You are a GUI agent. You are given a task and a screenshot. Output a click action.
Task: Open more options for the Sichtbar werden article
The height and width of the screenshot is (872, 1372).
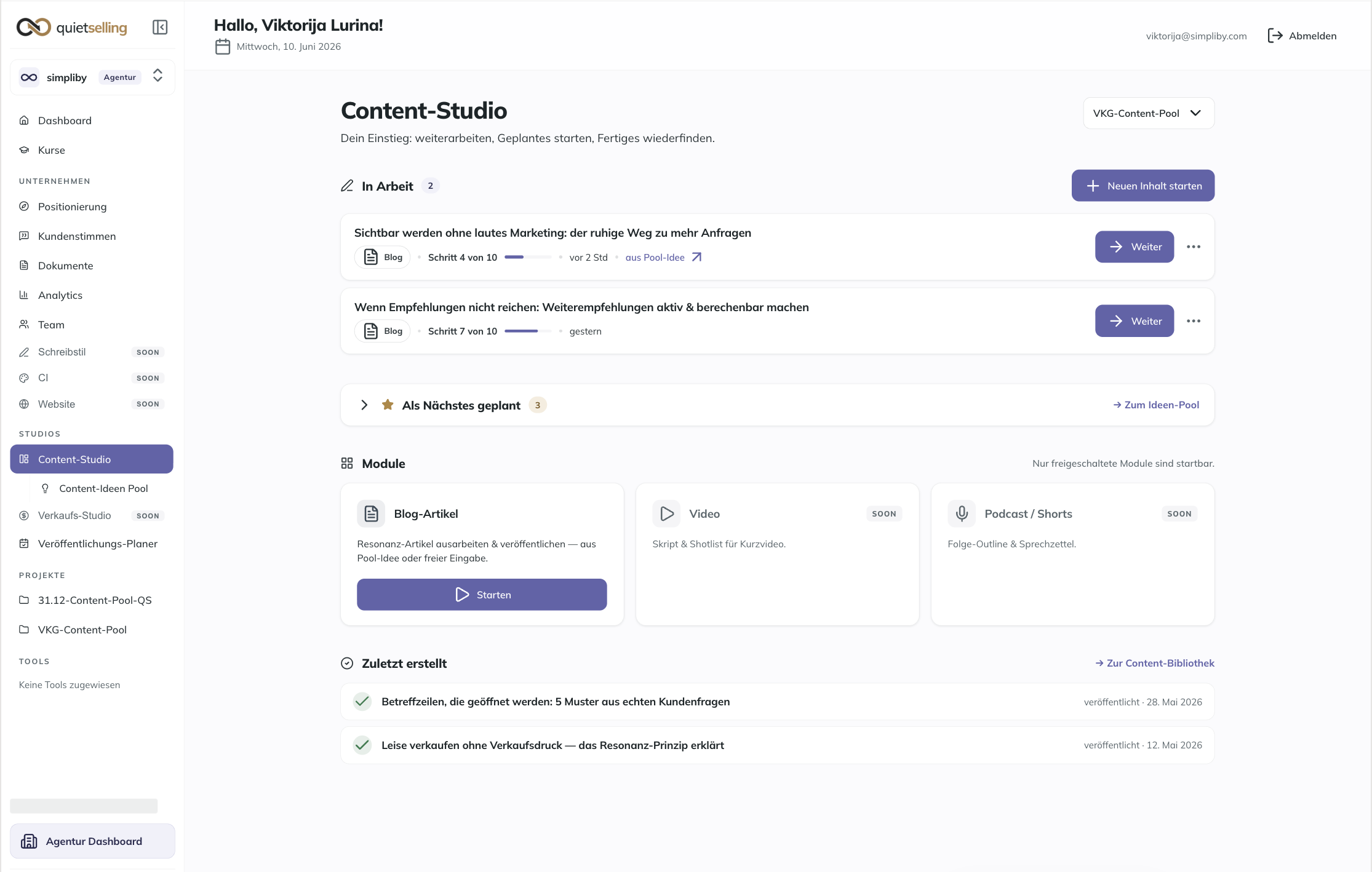pyautogui.click(x=1194, y=247)
